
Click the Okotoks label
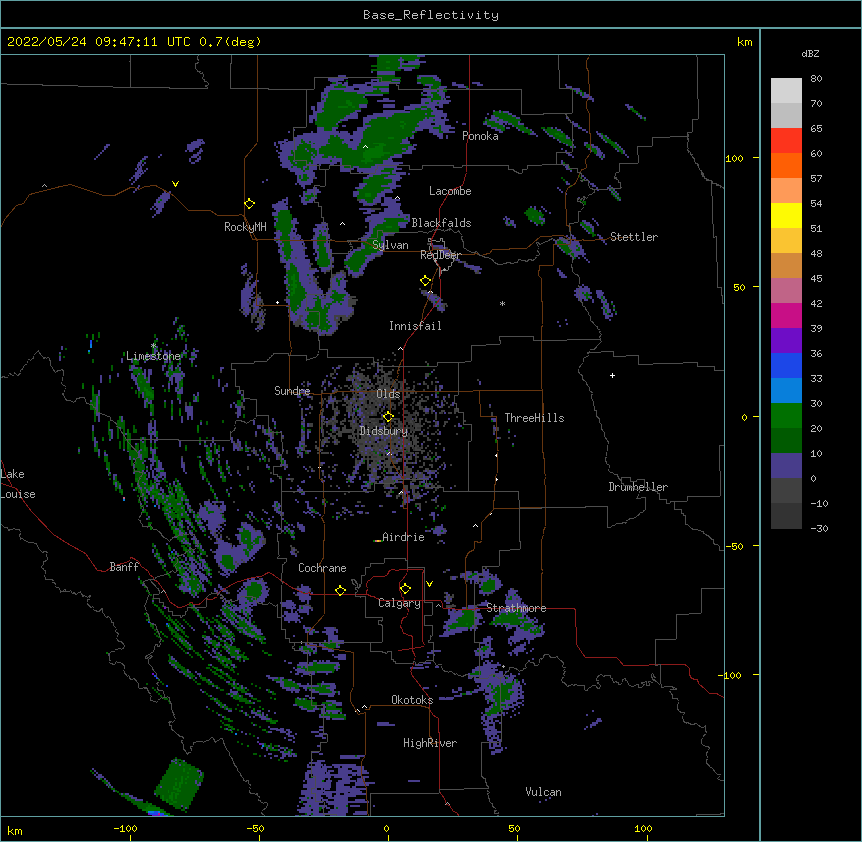(x=412, y=700)
